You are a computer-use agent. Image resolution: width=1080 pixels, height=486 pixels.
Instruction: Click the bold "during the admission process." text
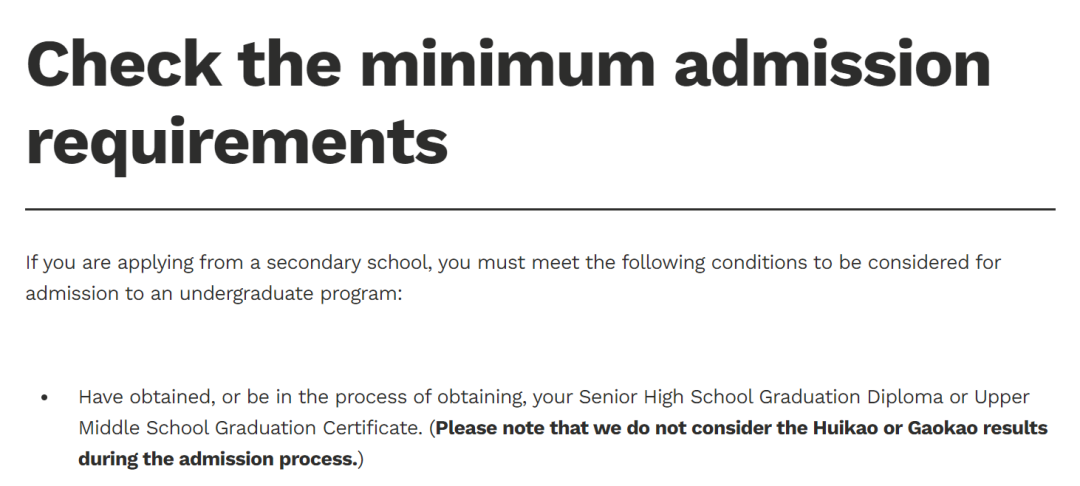pyautogui.click(x=218, y=460)
